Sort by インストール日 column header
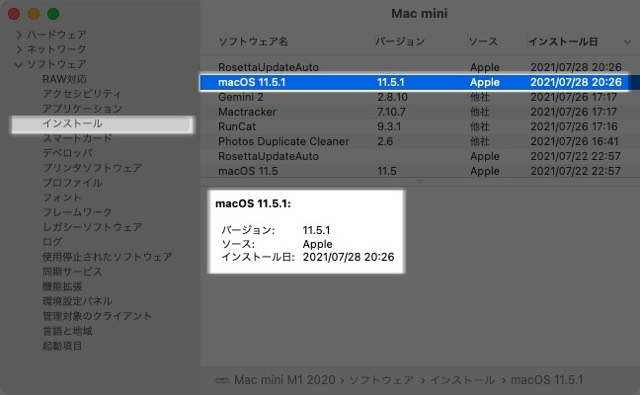 pos(563,42)
